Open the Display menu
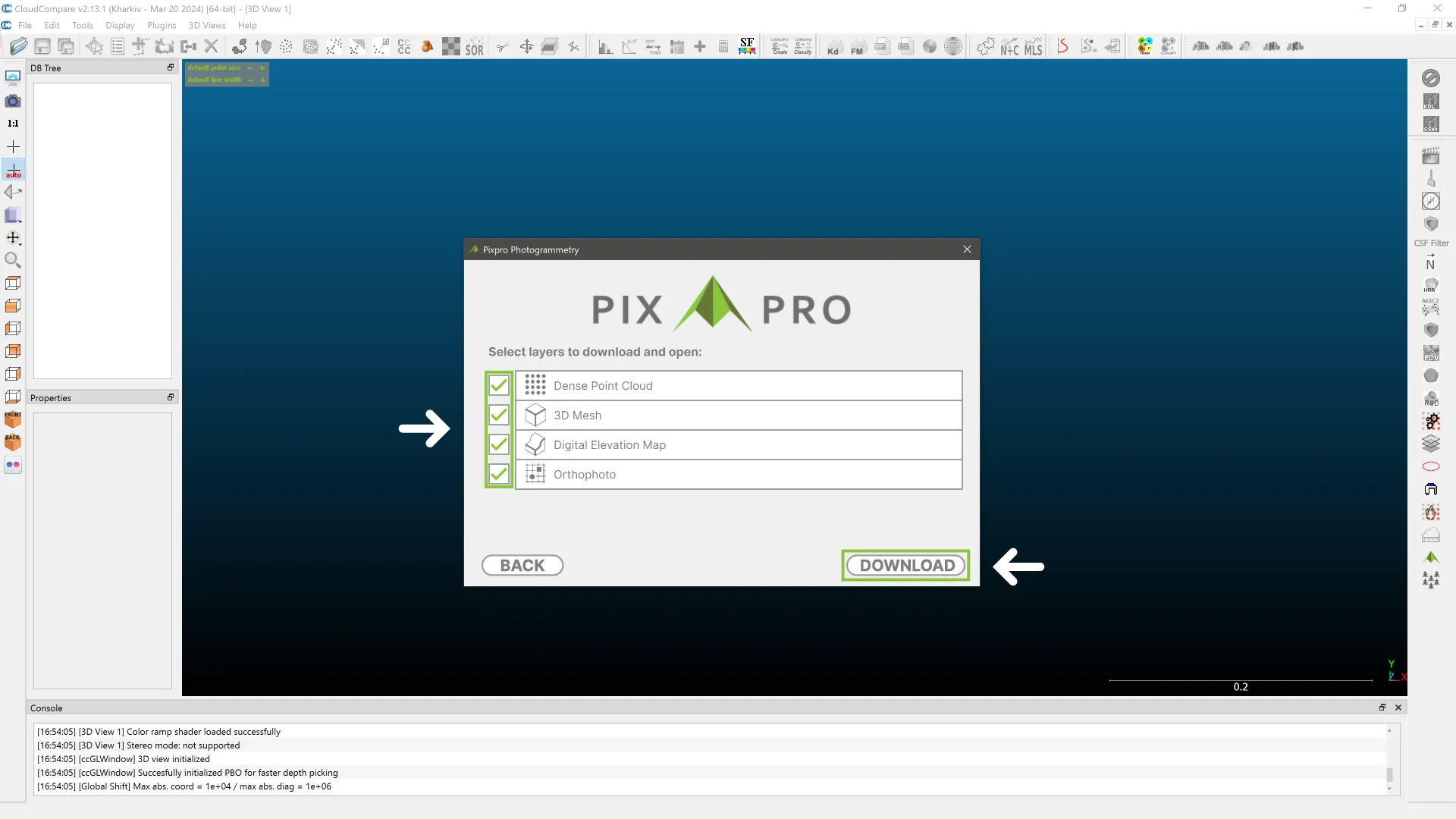This screenshot has height=819, width=1456. pos(120,25)
